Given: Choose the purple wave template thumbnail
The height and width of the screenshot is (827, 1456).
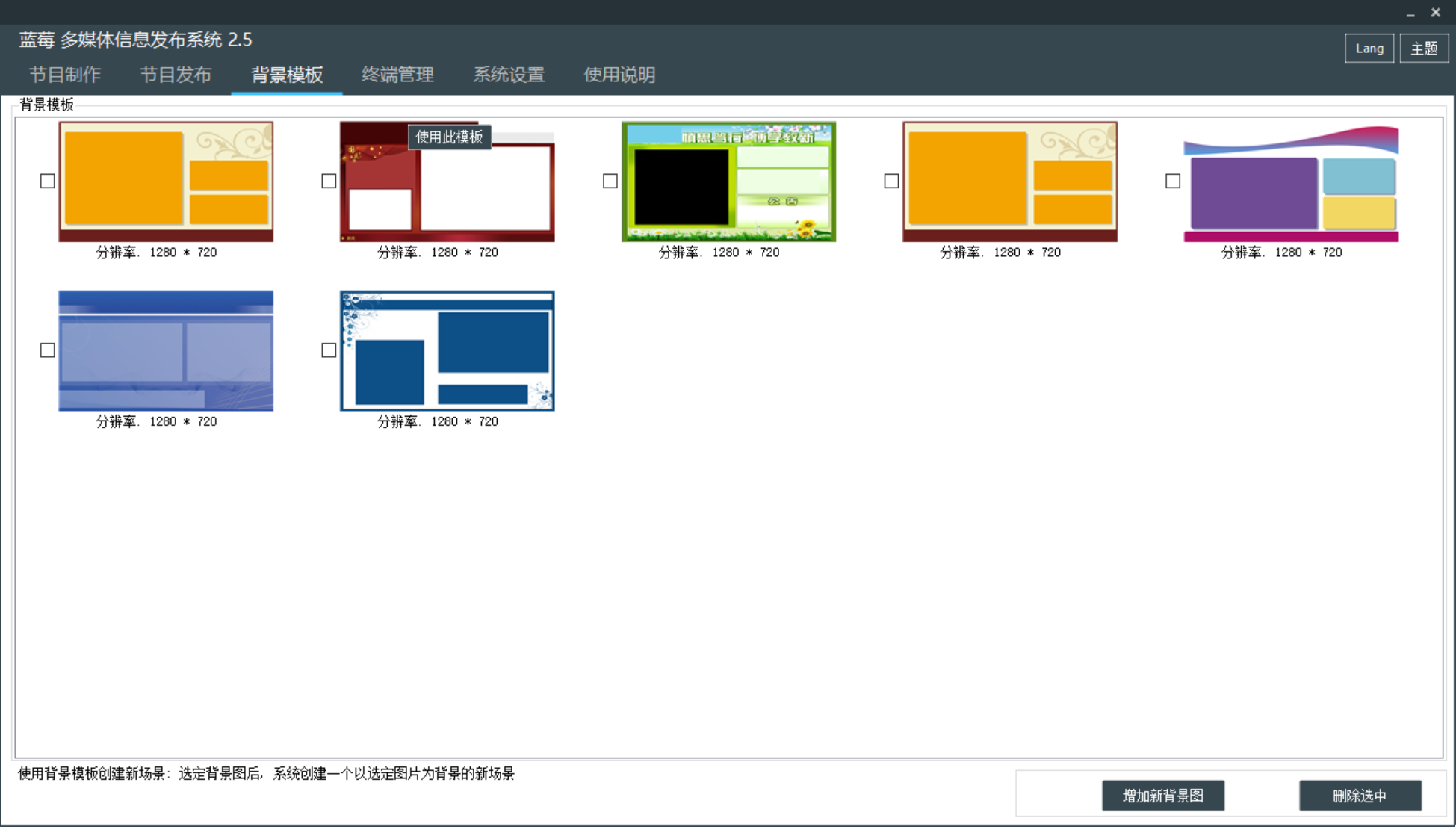Looking at the screenshot, I should (1291, 183).
